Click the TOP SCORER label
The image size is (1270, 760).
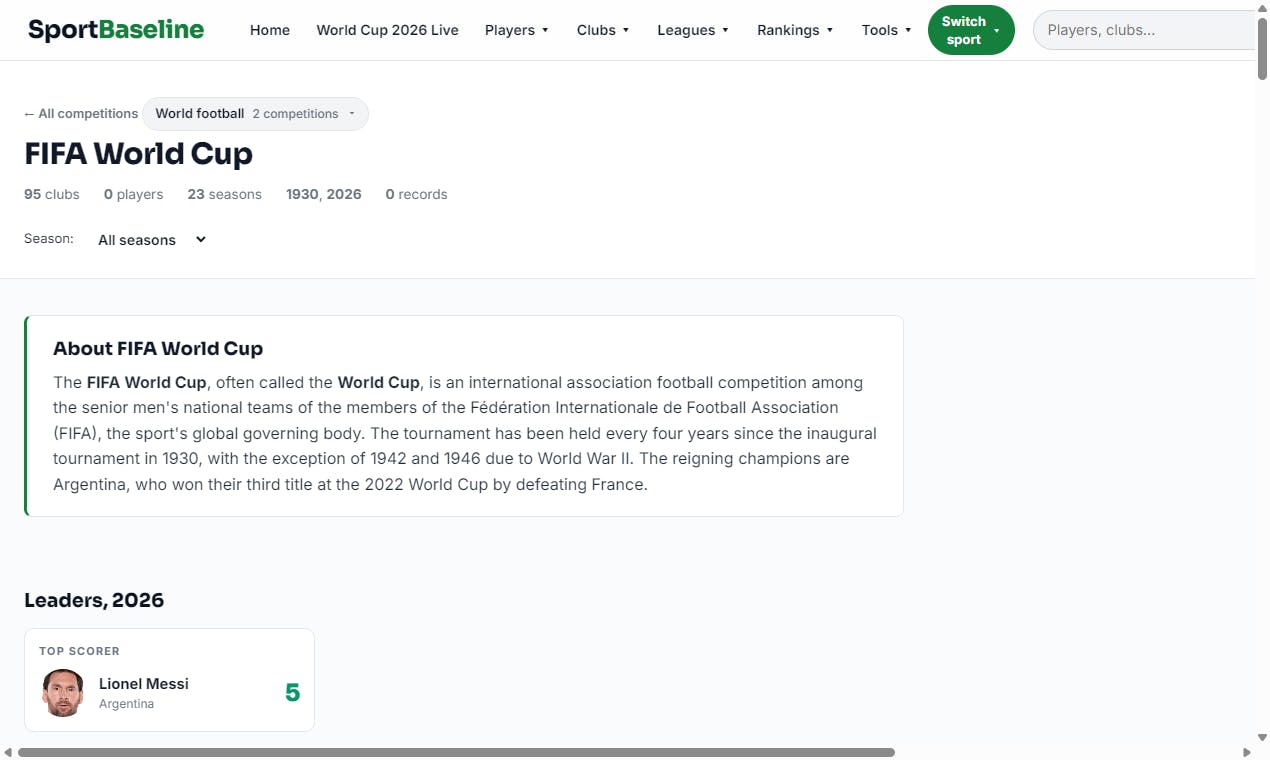[x=79, y=651]
